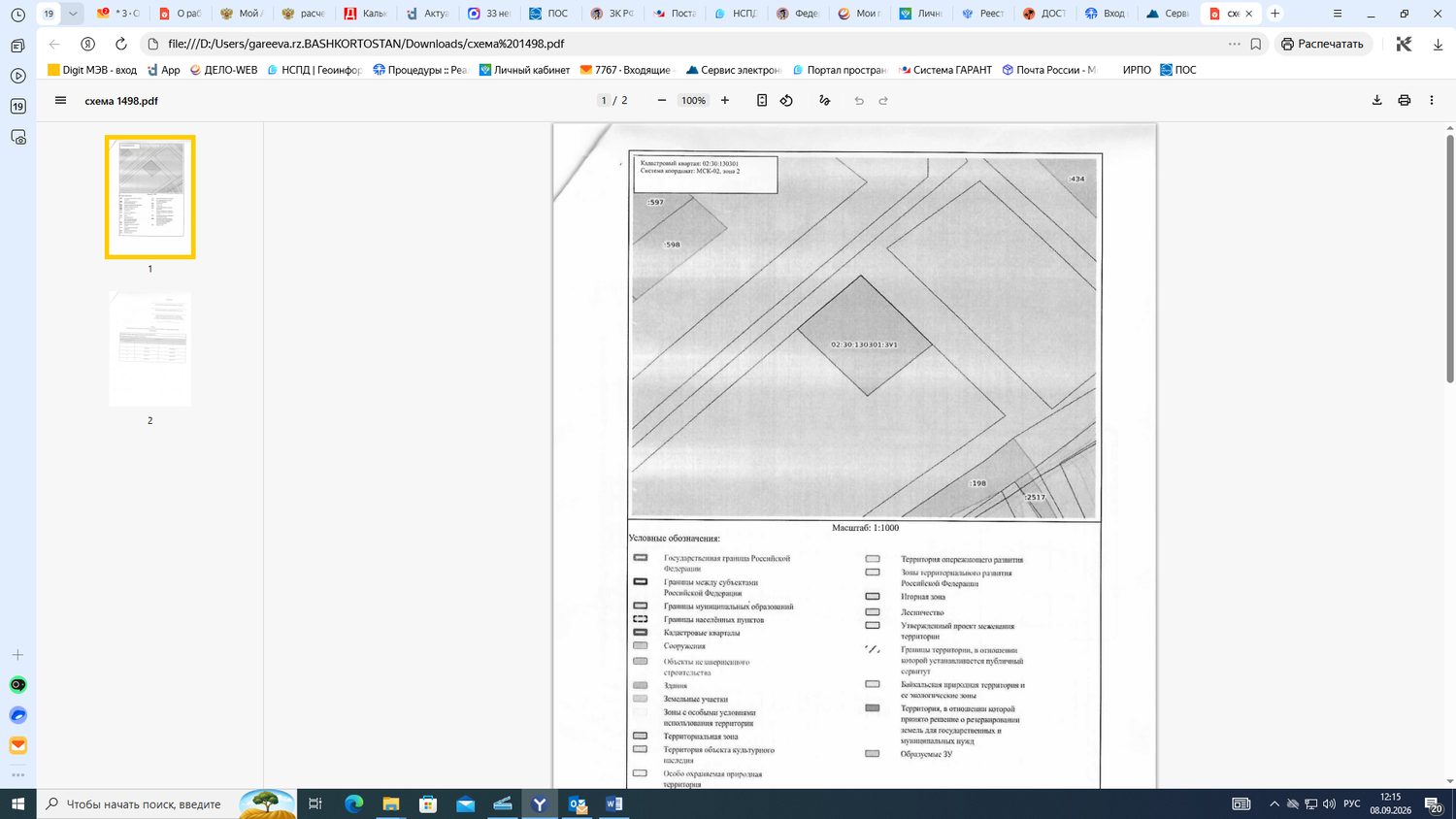Download the PDF from the viewer toolbar
The height and width of the screenshot is (819, 1456).
[1376, 100]
